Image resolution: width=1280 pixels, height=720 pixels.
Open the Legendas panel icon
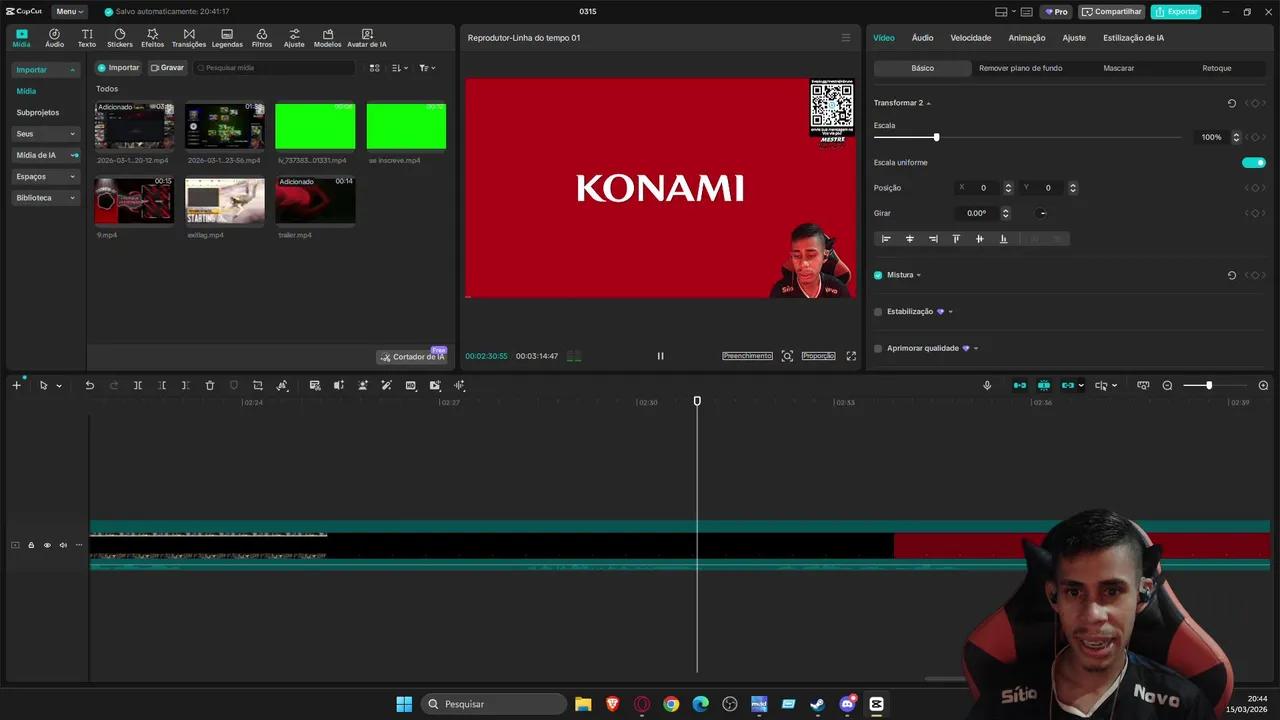point(227,38)
